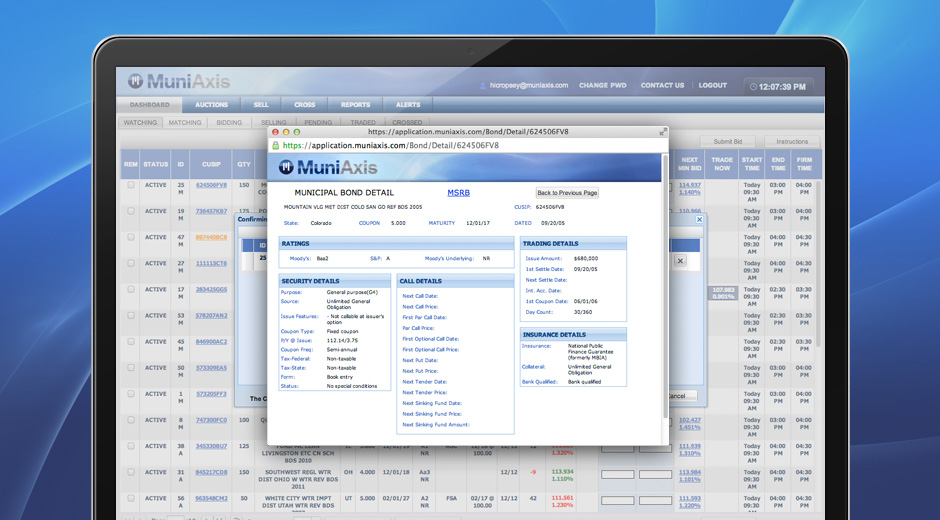Tick the REM checkbox for CUSIP 846900AC2
Viewport: 940px width, 520px height.
click(131, 342)
